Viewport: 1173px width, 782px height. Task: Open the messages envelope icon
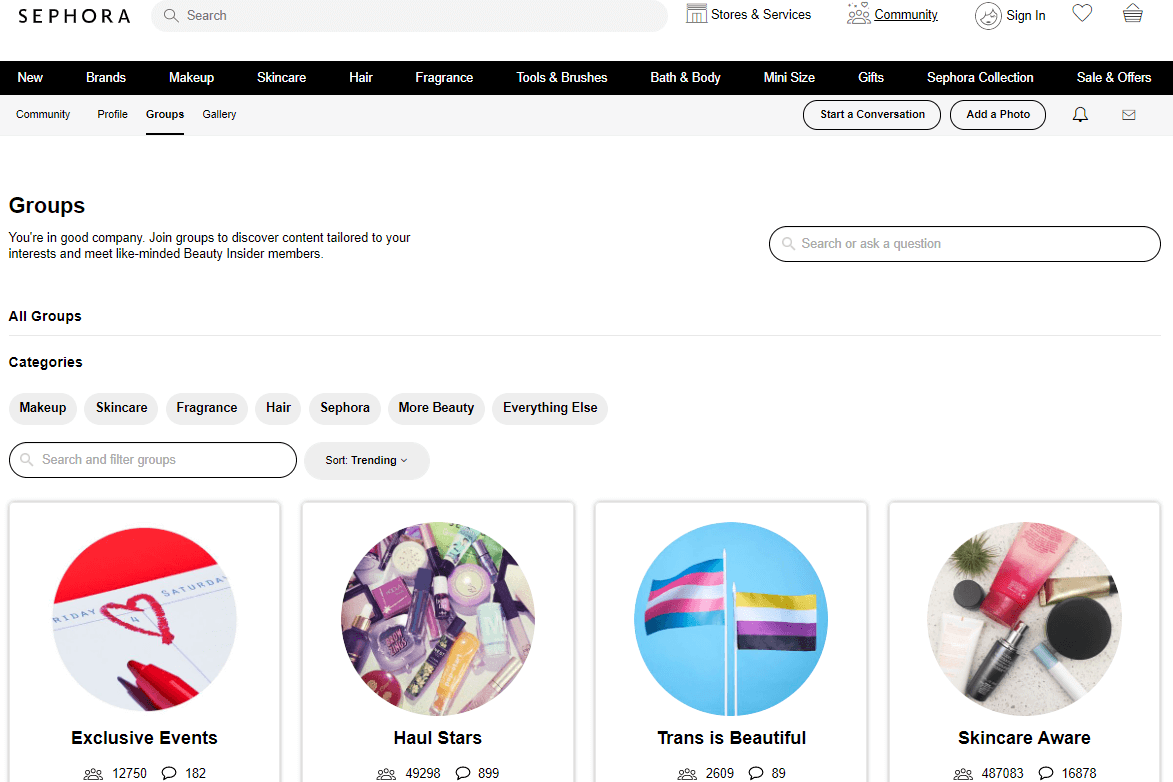pyautogui.click(x=1129, y=114)
